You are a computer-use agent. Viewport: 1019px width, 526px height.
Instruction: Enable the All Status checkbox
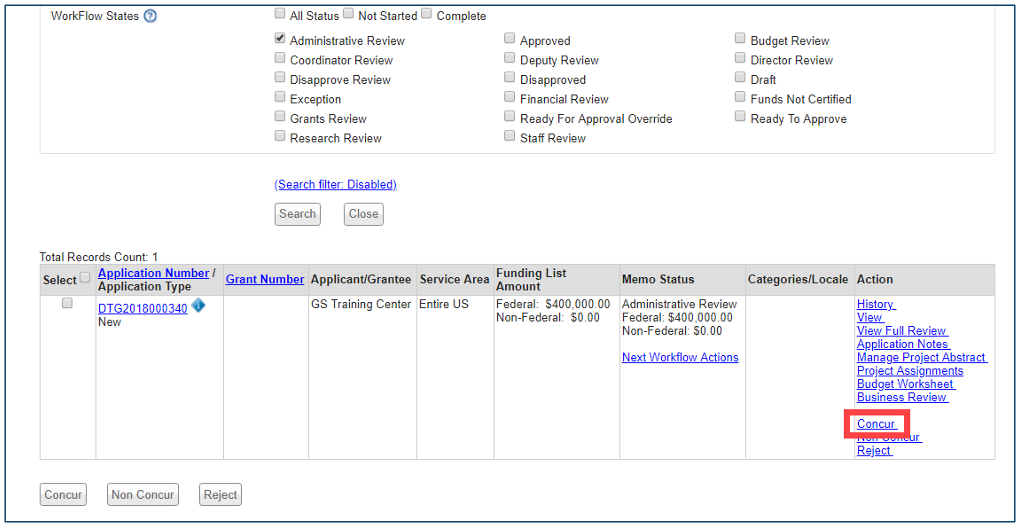pyautogui.click(x=280, y=15)
